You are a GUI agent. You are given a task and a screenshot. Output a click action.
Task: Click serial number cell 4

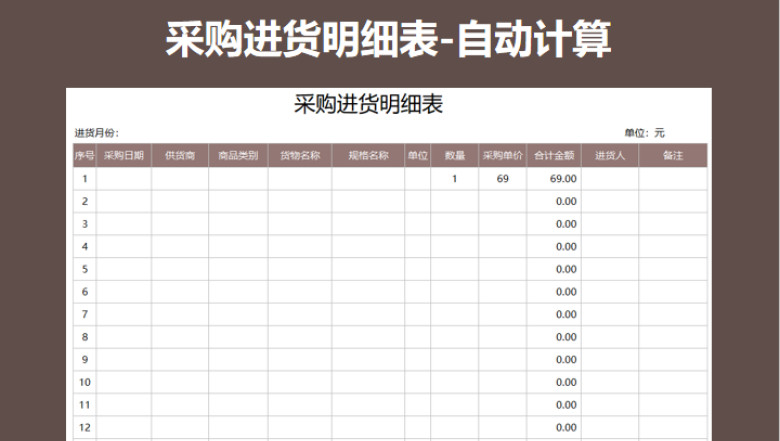coord(85,247)
